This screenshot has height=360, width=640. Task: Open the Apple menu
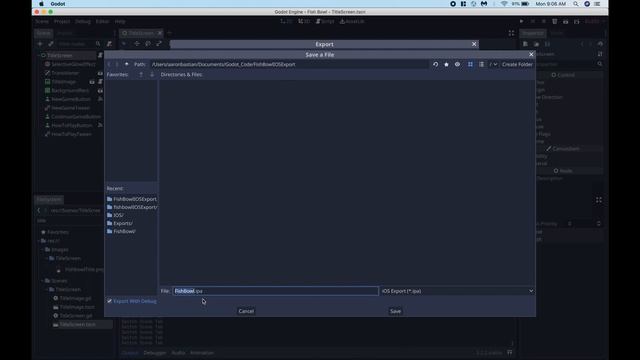(x=41, y=4)
